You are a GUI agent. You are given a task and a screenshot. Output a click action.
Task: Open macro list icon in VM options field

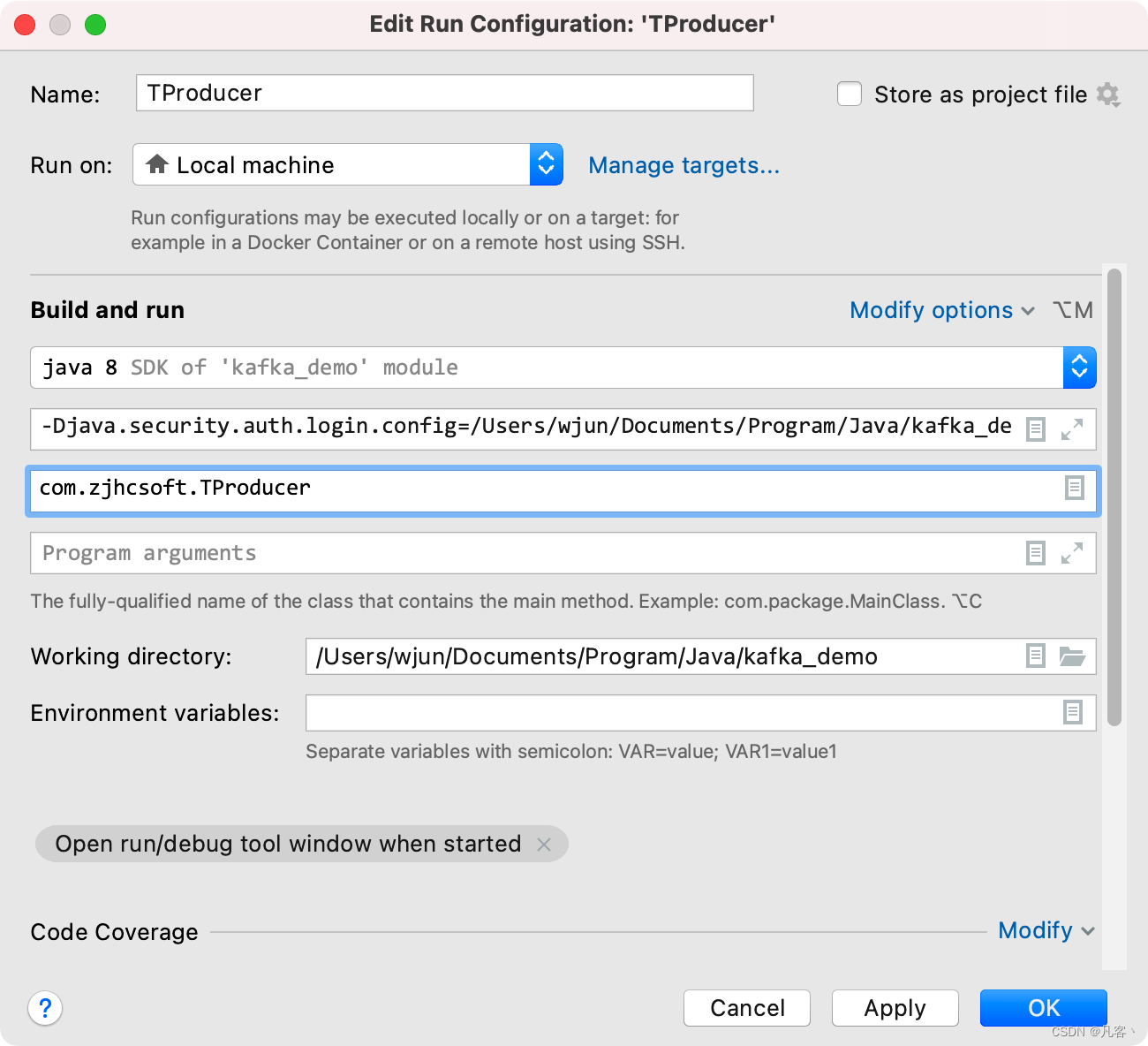coord(1036,429)
